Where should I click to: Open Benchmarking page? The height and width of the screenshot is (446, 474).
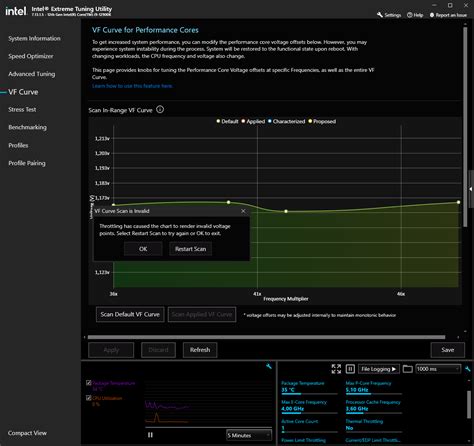(x=27, y=127)
